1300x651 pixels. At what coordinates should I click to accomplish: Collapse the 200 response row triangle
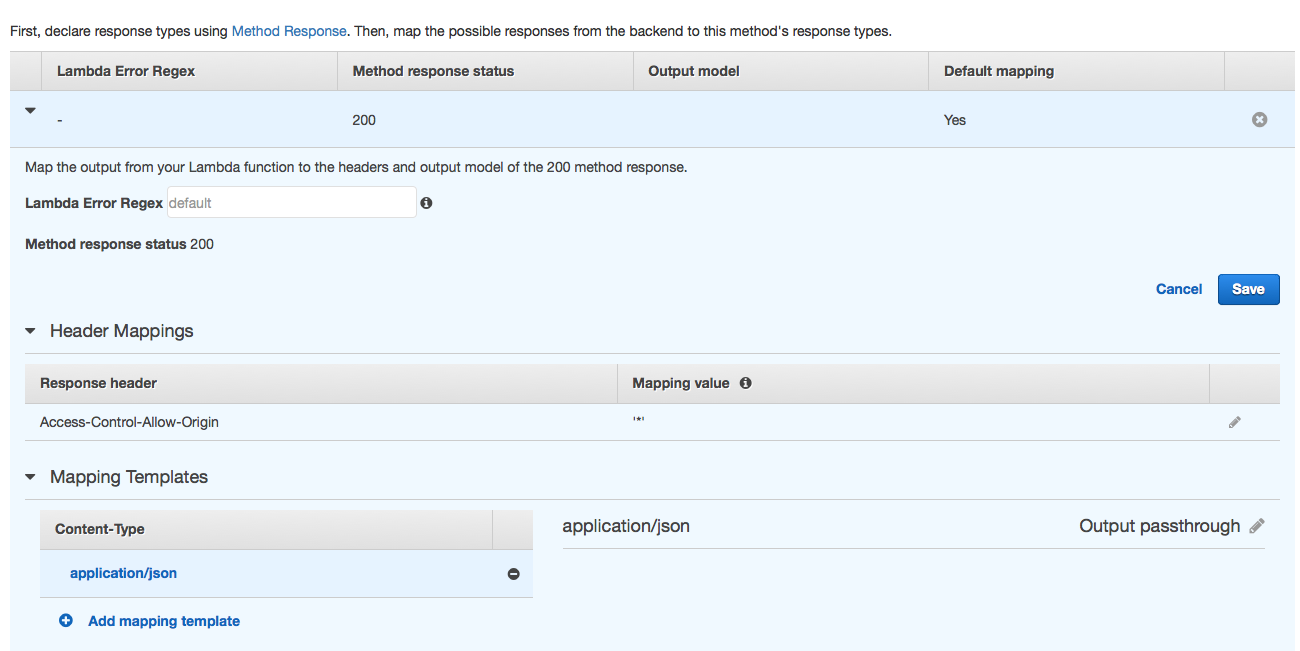(30, 111)
